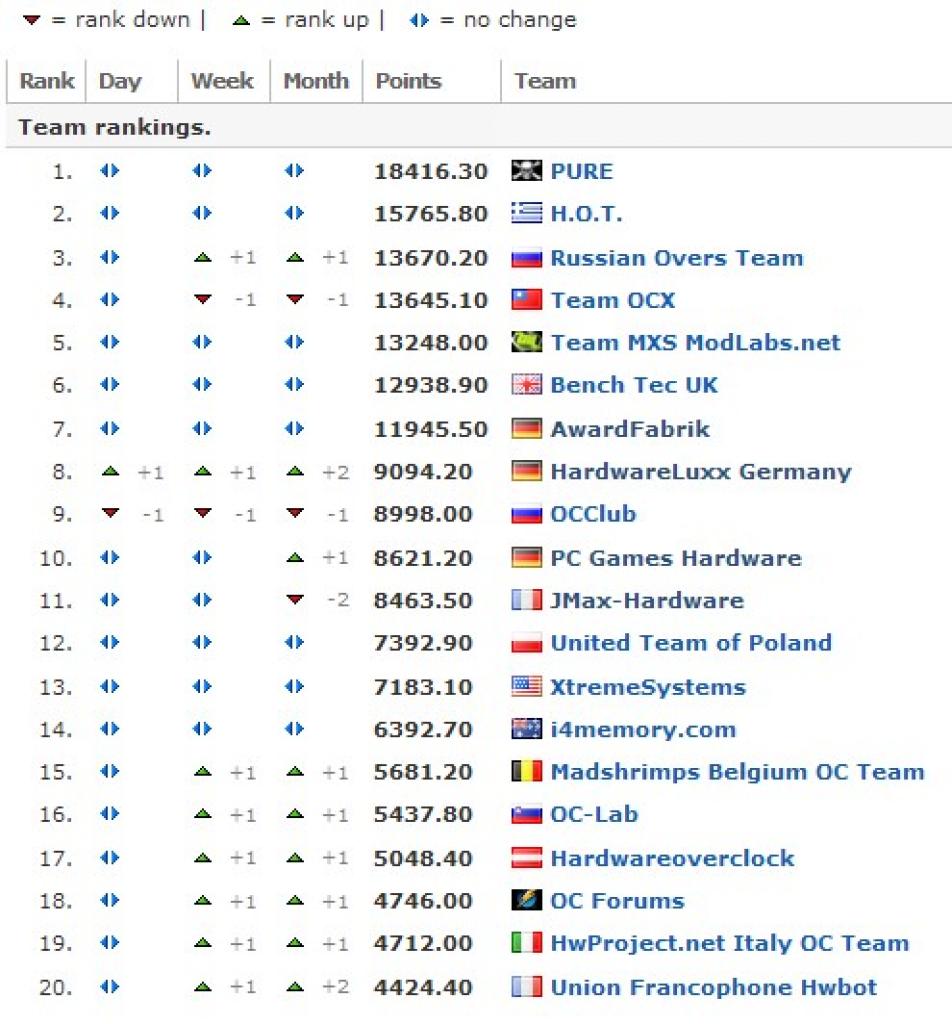Click the week rank-up arrow for Russian Overs Team
This screenshot has width=952, height=1024.
pos(203,258)
